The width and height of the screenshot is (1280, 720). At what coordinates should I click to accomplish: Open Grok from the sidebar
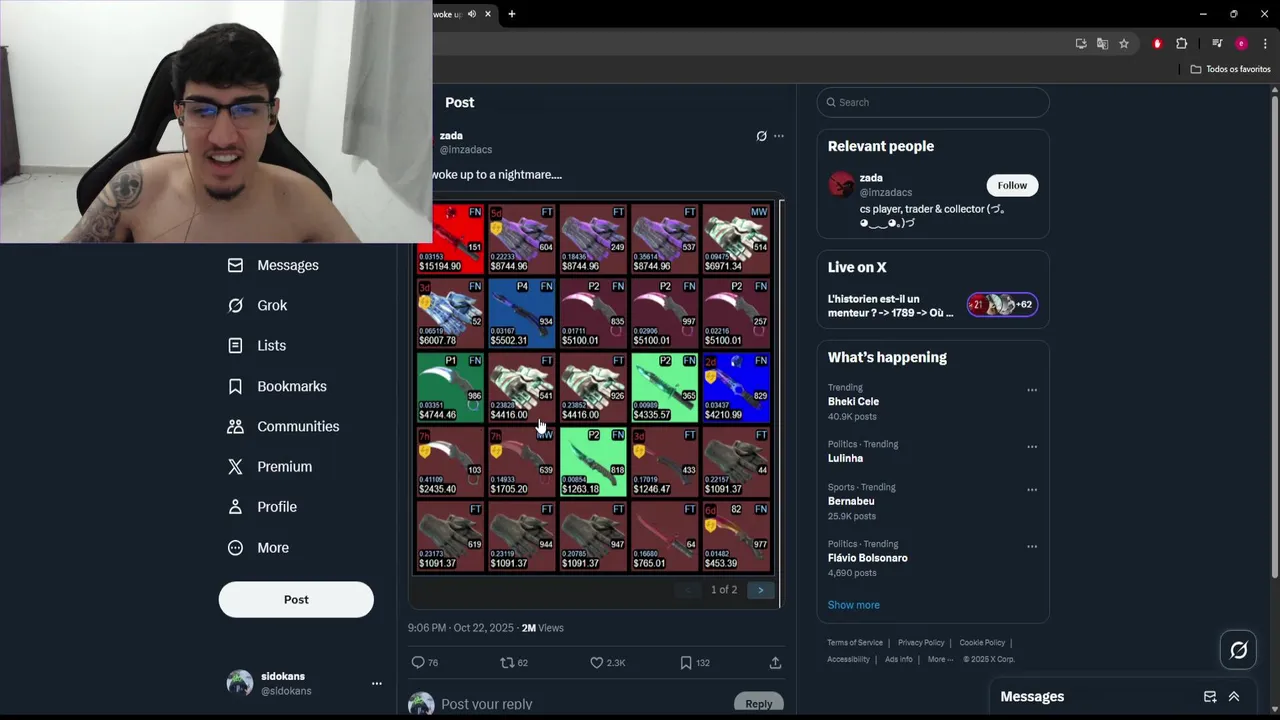click(x=257, y=305)
